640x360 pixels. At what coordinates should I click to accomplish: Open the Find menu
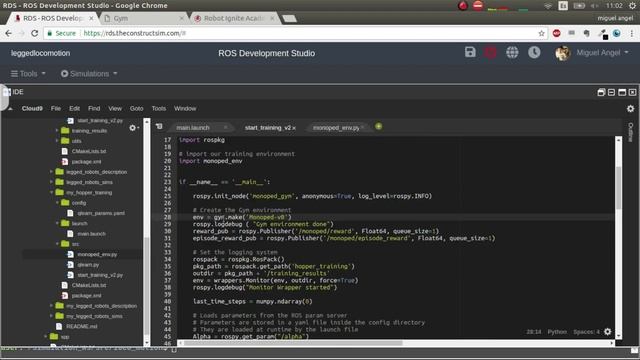pyautogui.click(x=94, y=109)
